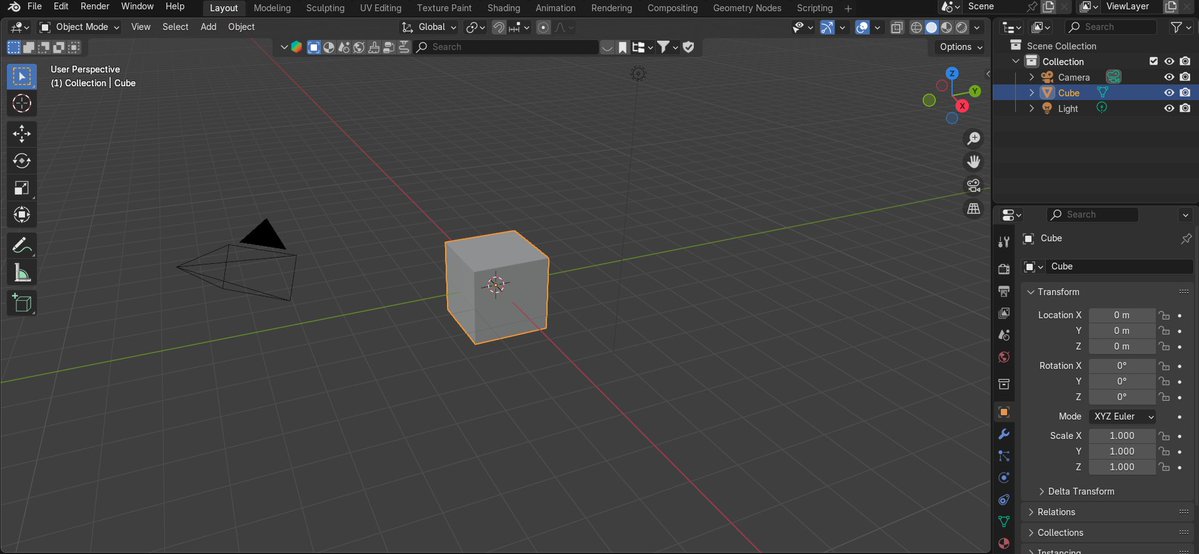This screenshot has width=1199, height=554.
Task: Hide the Camera in the viewport
Action: click(x=1168, y=77)
